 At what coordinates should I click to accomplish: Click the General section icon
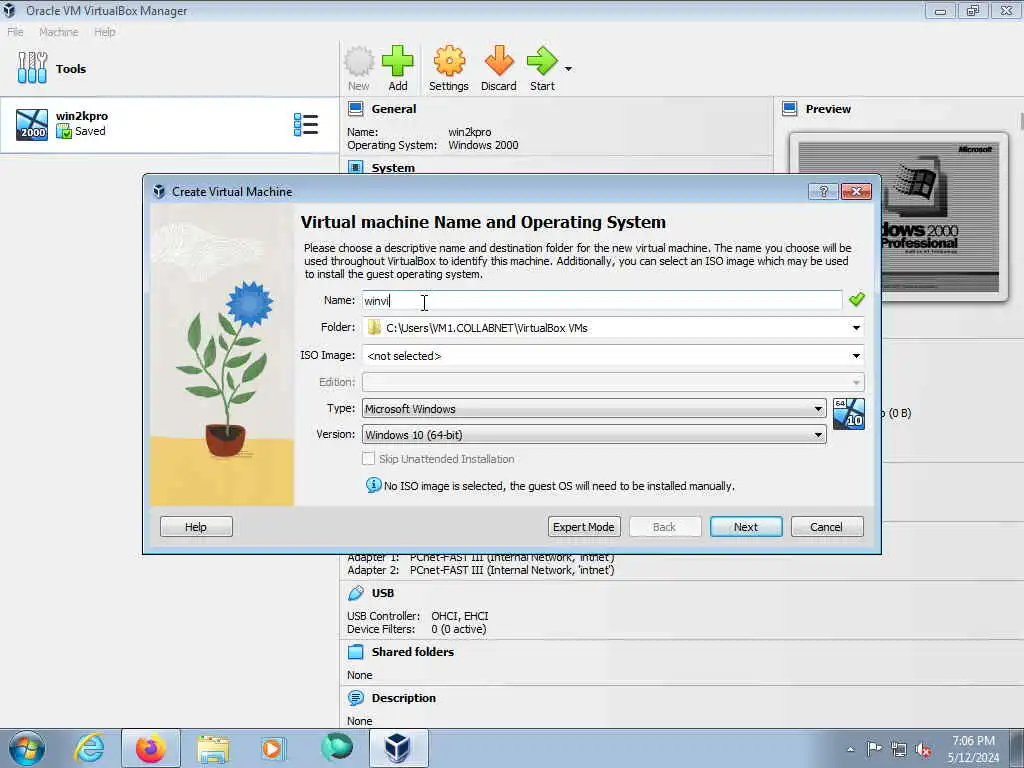coord(356,108)
